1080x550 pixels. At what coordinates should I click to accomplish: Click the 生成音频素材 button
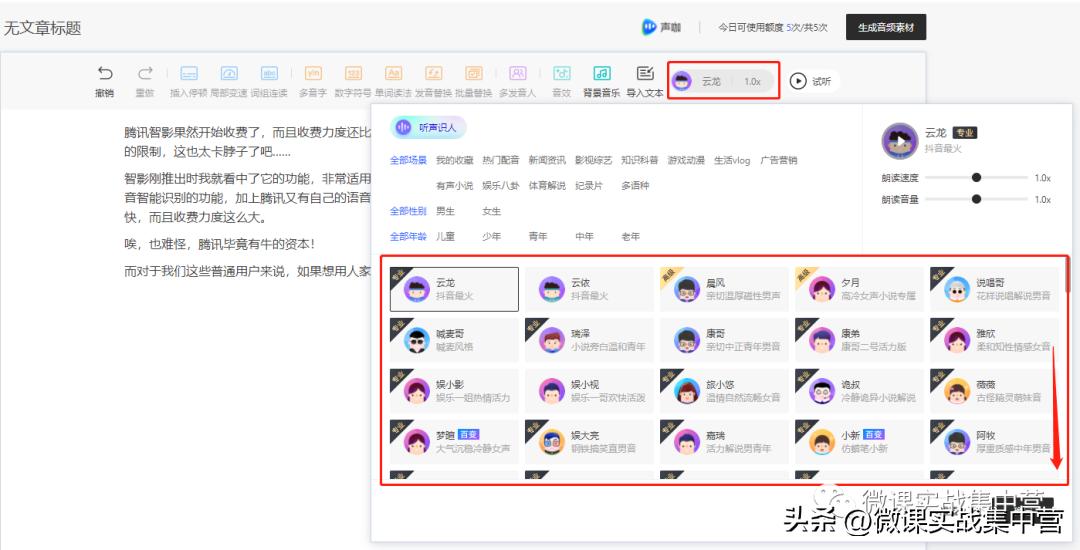(x=886, y=28)
